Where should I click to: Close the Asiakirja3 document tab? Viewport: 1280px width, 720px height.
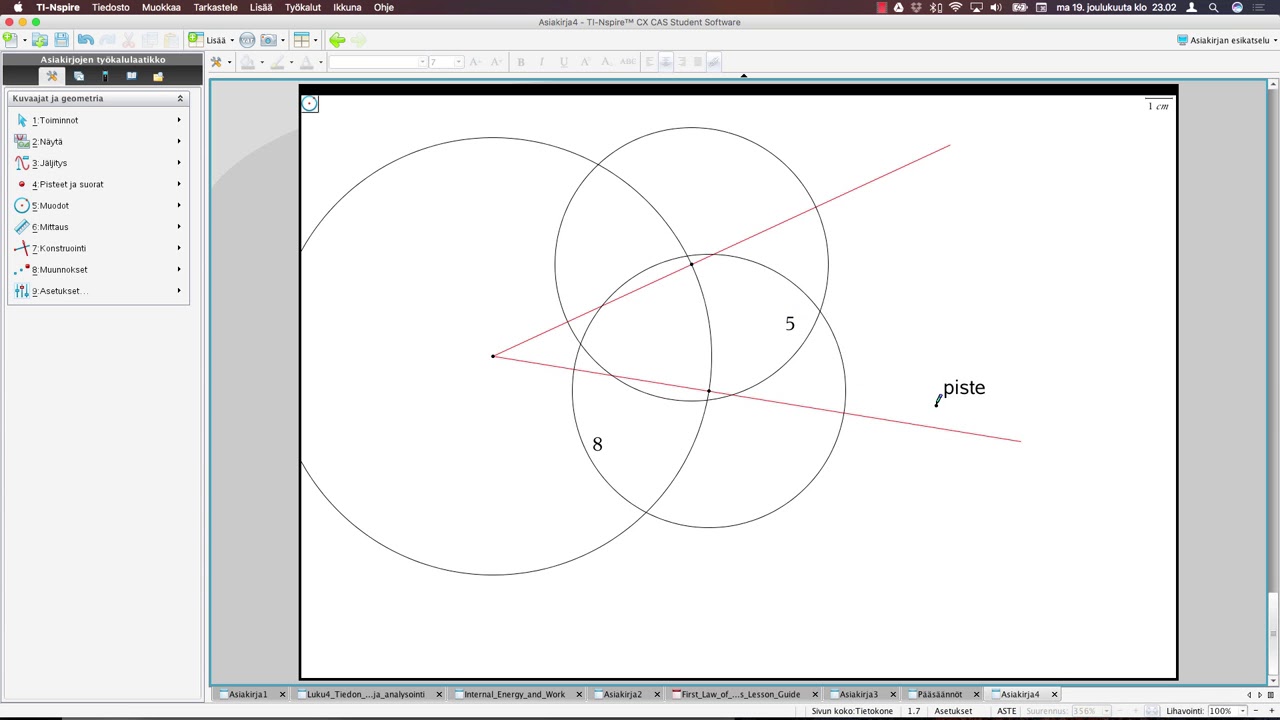point(893,694)
